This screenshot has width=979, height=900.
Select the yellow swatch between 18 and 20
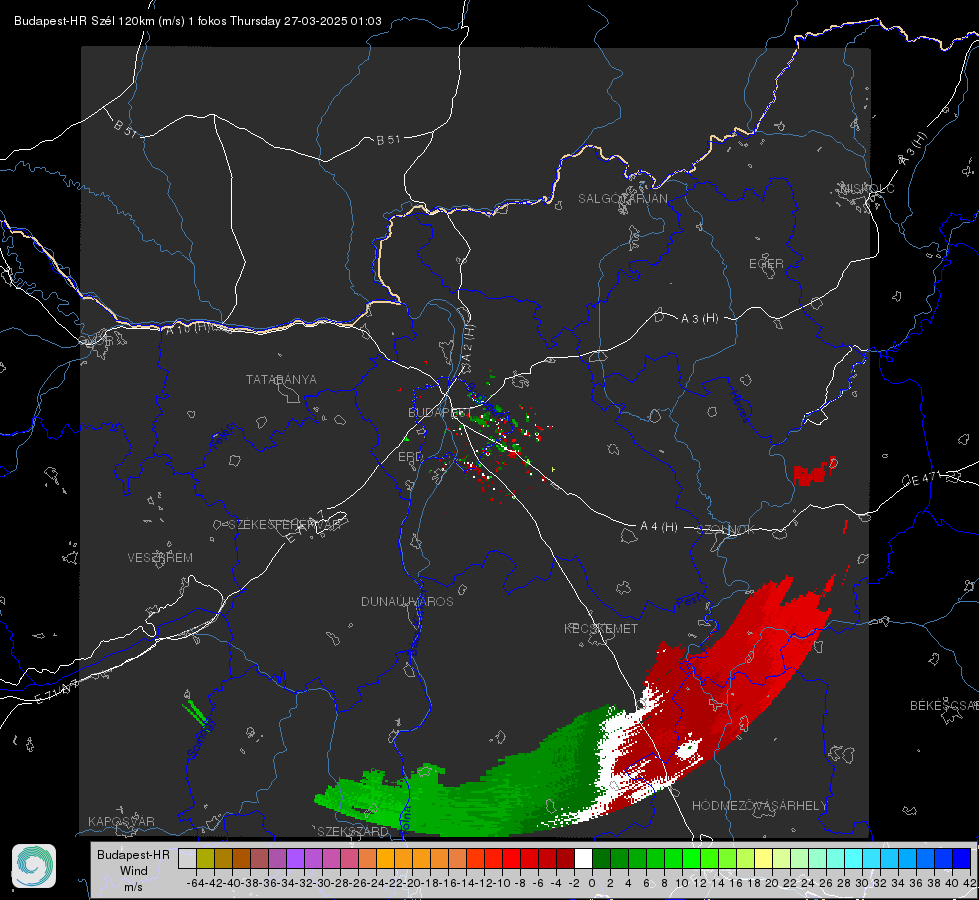click(x=764, y=858)
